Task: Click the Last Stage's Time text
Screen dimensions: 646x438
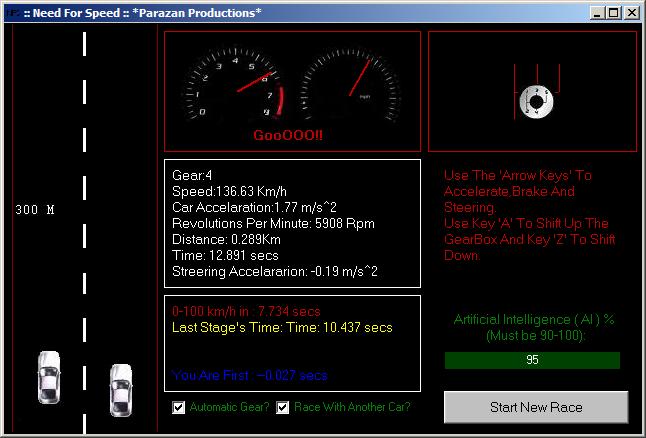Action: 282,327
